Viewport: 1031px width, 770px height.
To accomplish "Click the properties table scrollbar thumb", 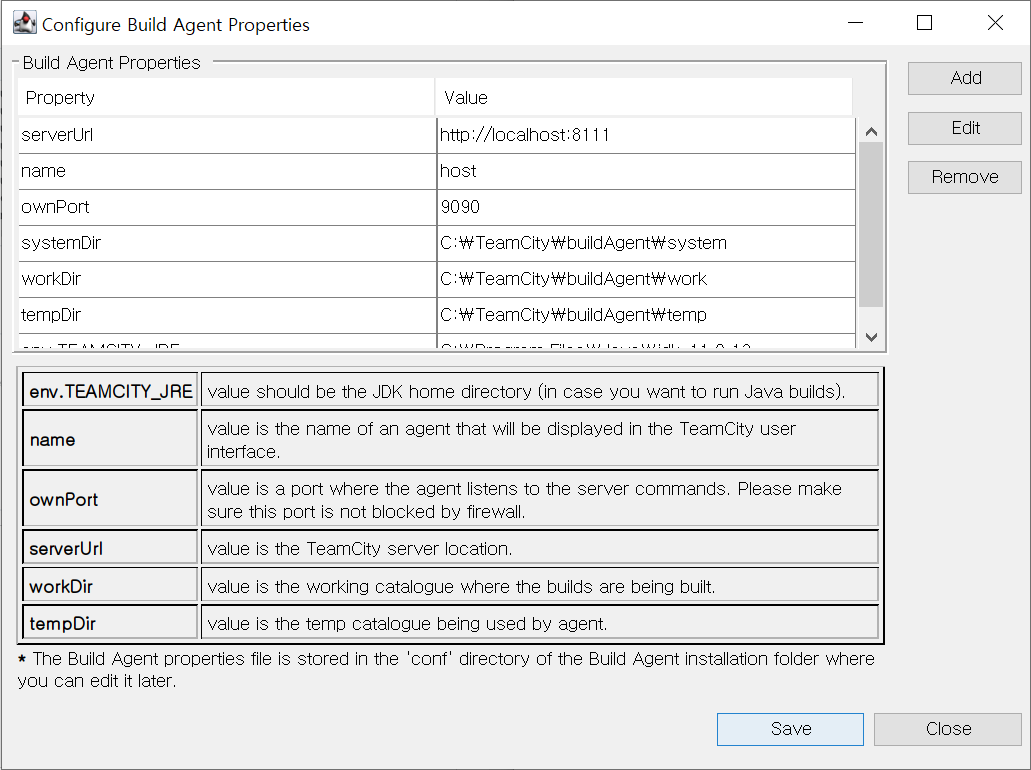I will coord(871,224).
